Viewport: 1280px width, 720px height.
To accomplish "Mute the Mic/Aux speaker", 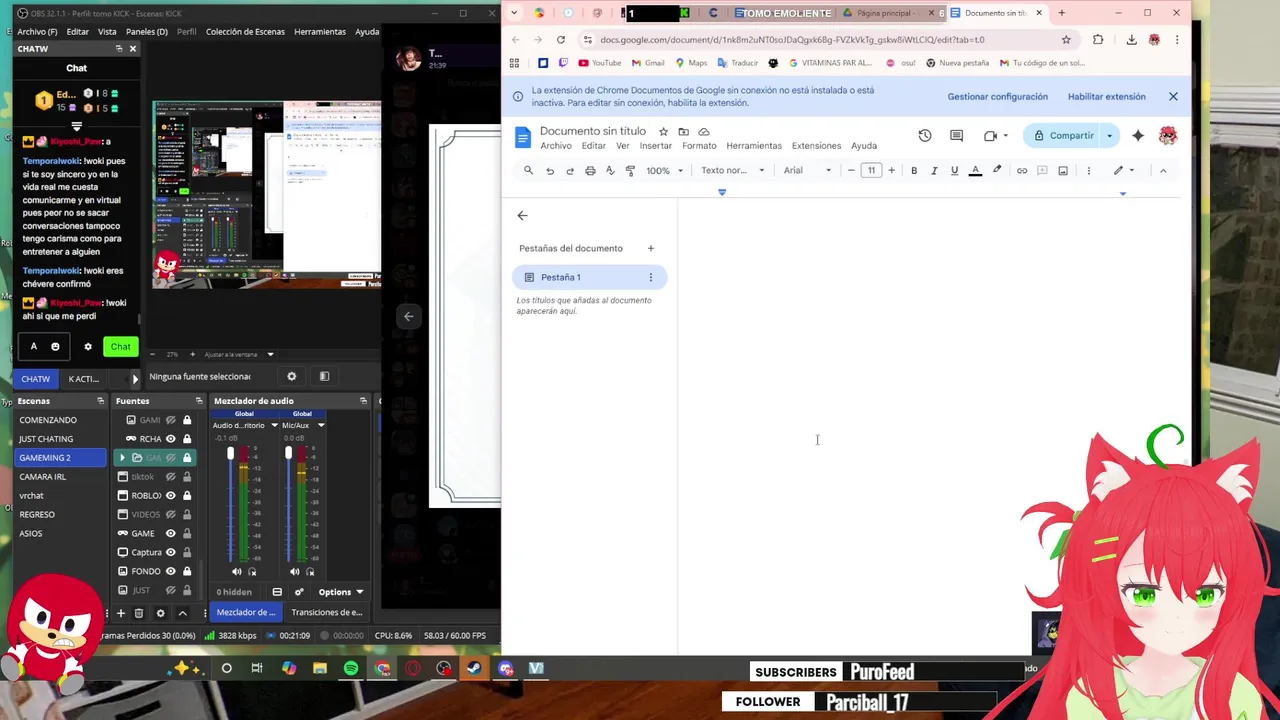I will pyautogui.click(x=294, y=572).
